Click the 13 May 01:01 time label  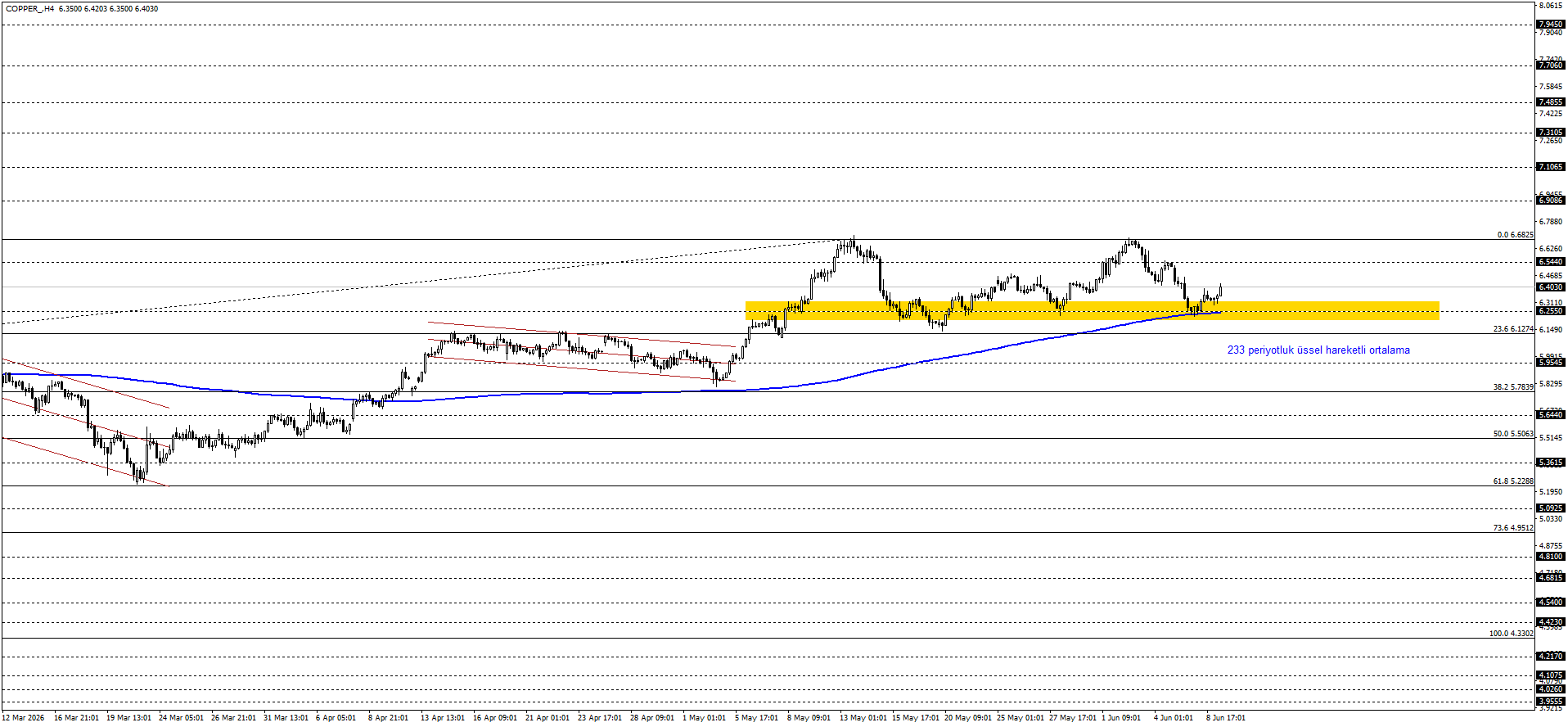click(863, 718)
